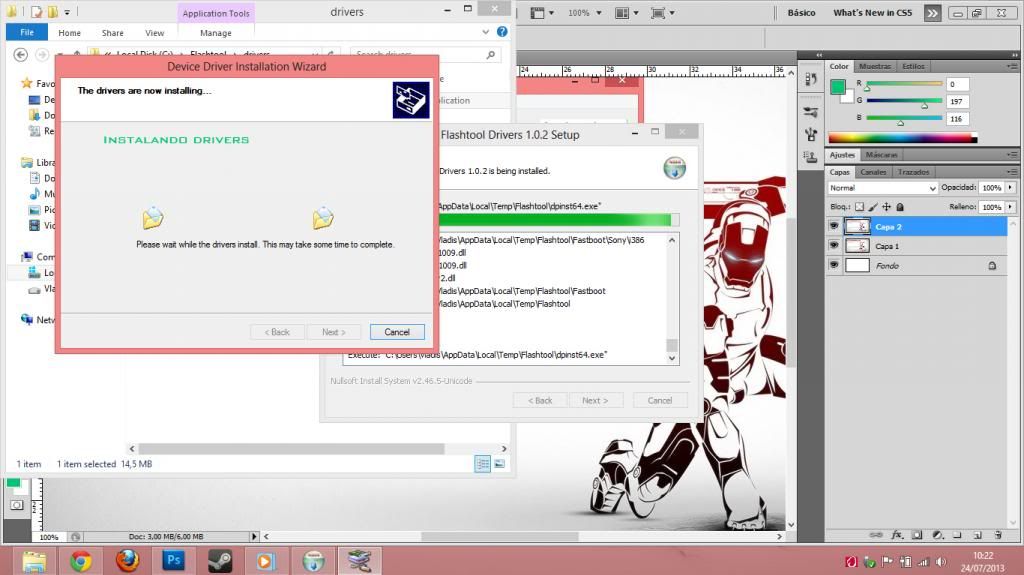
Task: Click the link layers icon
Action: 876,534
